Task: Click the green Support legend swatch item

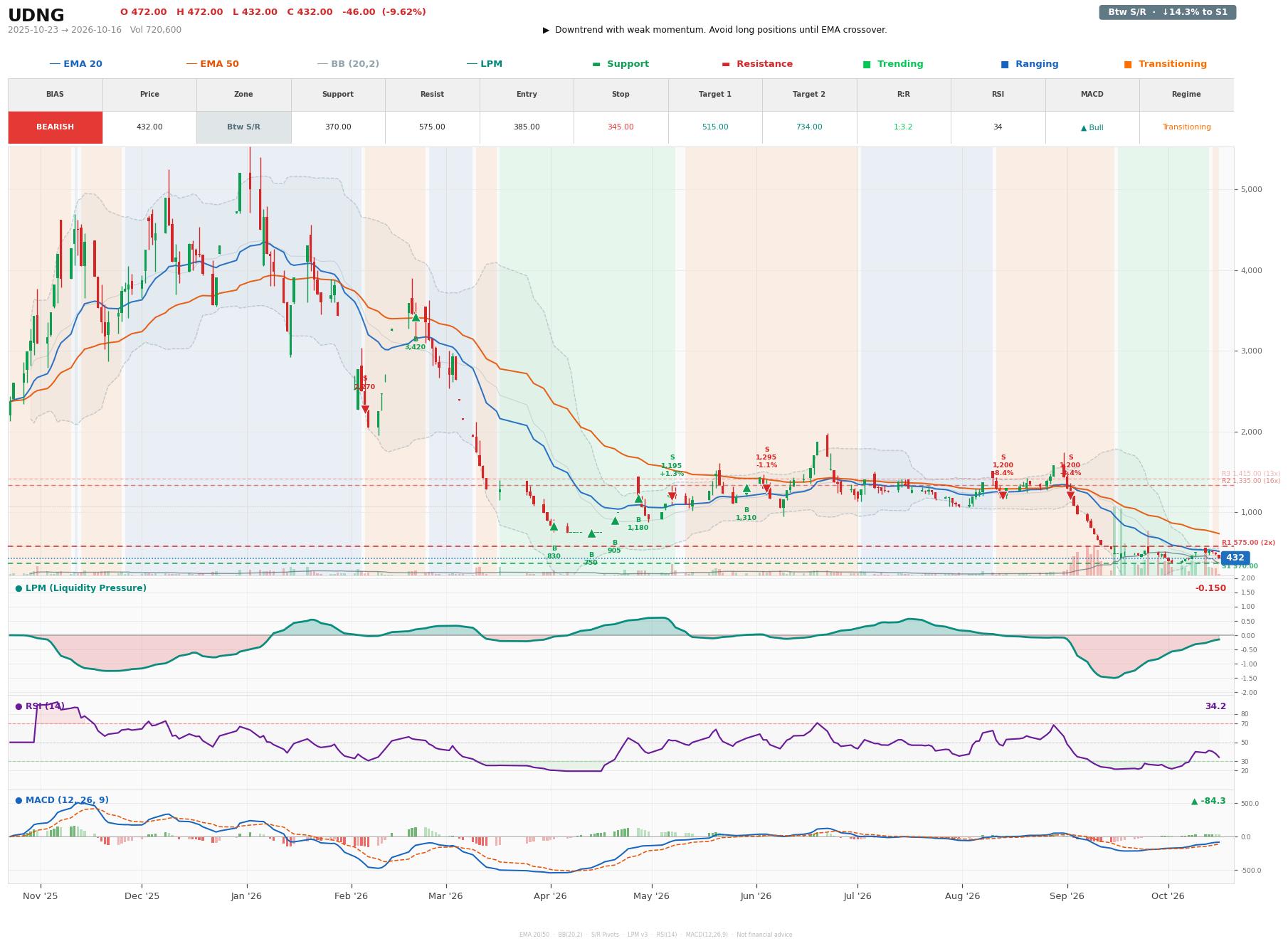Action: (x=620, y=64)
